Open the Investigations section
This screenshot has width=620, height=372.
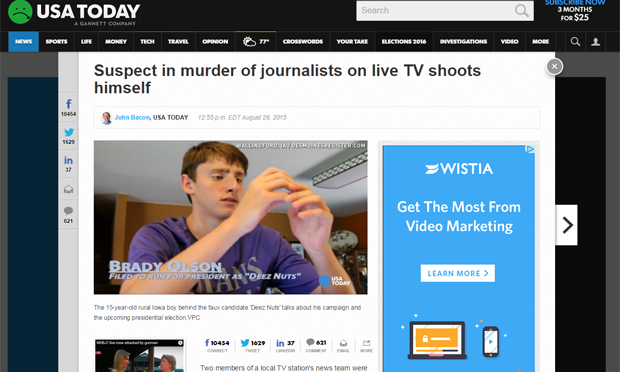coord(463,42)
